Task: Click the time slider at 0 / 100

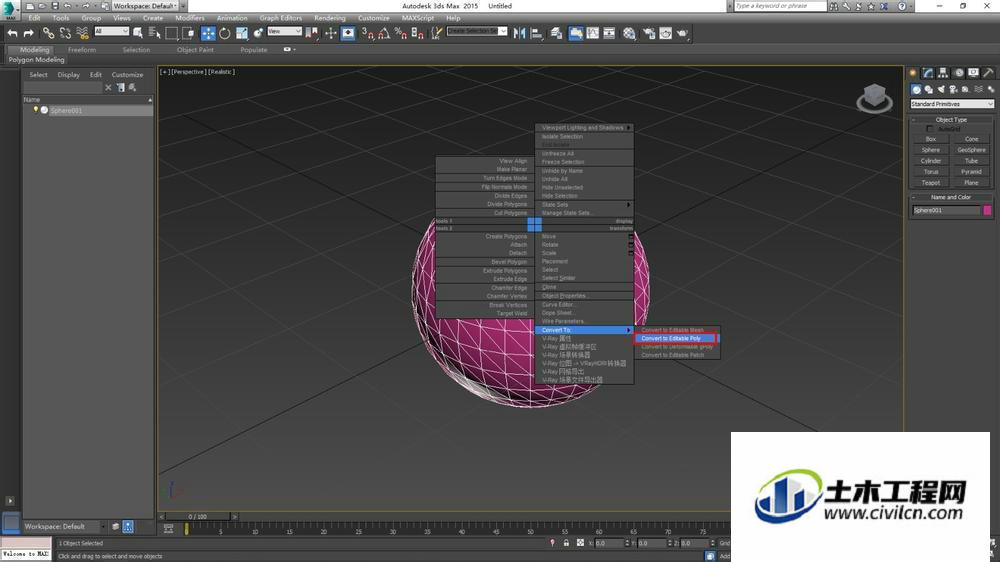Action: [x=198, y=516]
